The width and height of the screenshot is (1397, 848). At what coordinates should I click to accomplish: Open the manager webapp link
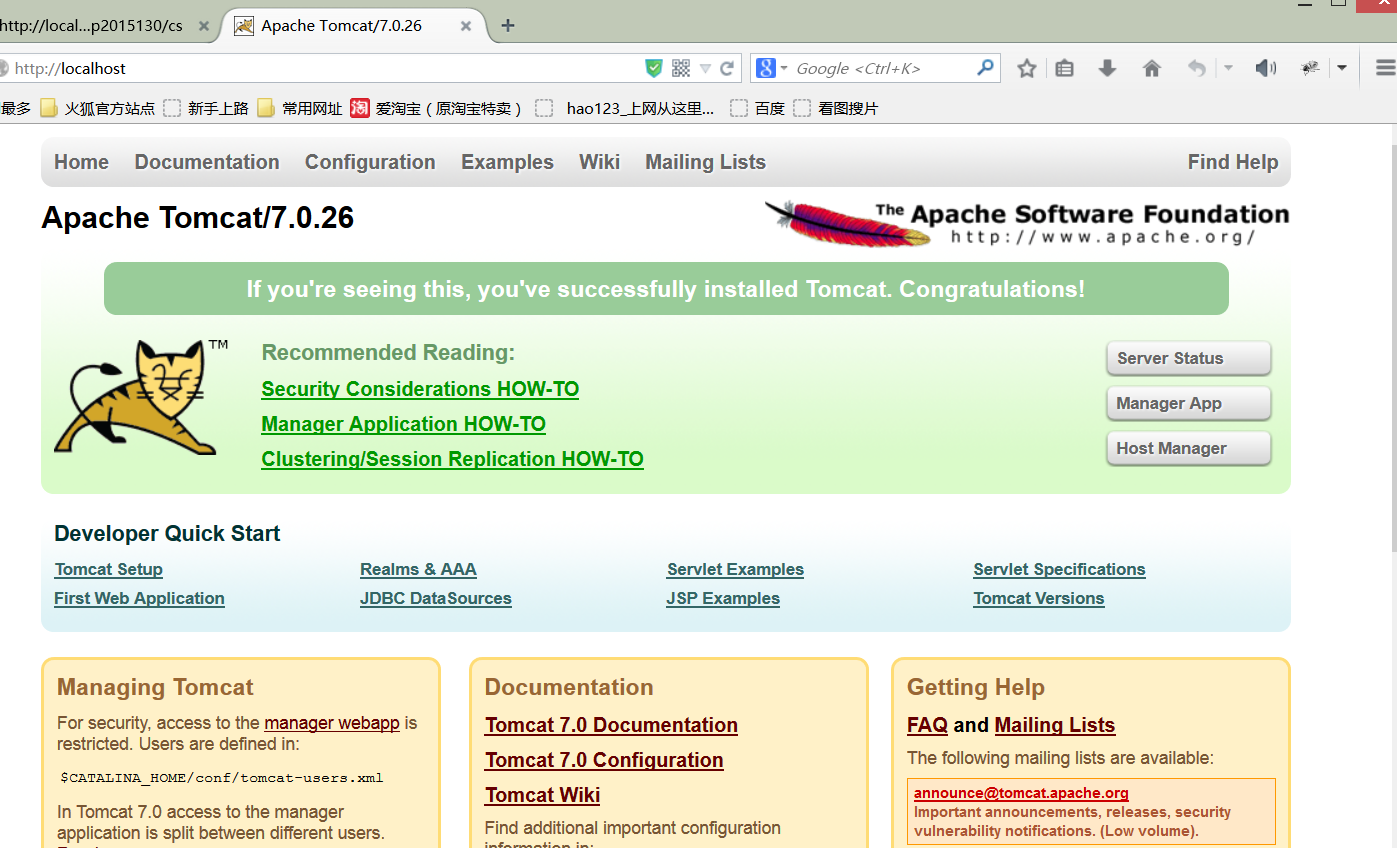pyautogui.click(x=332, y=722)
